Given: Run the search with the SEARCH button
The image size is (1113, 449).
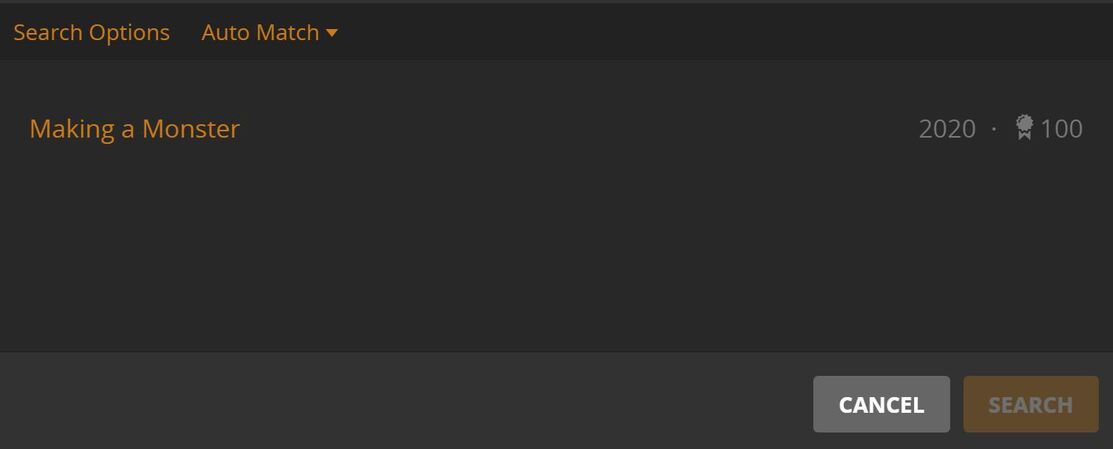Looking at the screenshot, I should 1031,404.
